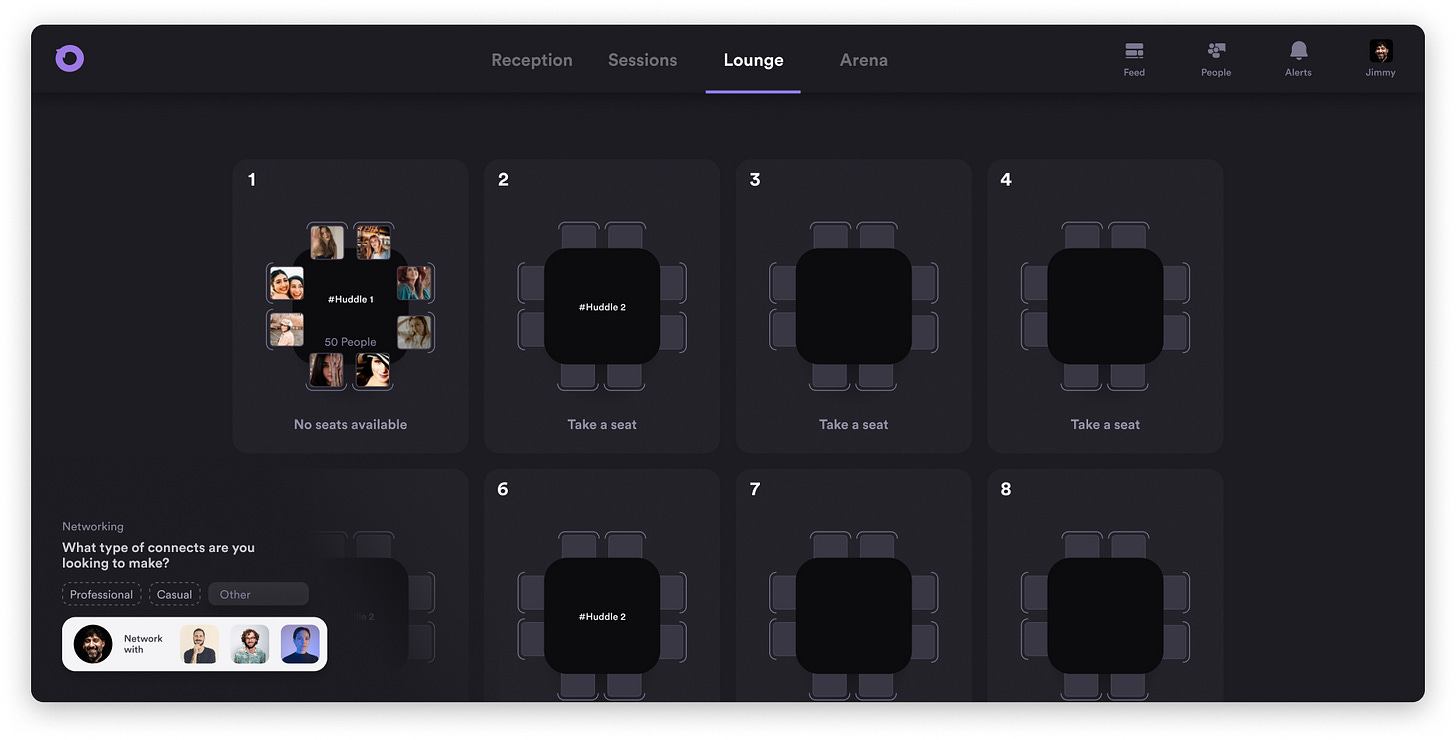This screenshot has width=1456, height=740.
Task: Take a seat at table 4
Action: click(1105, 424)
